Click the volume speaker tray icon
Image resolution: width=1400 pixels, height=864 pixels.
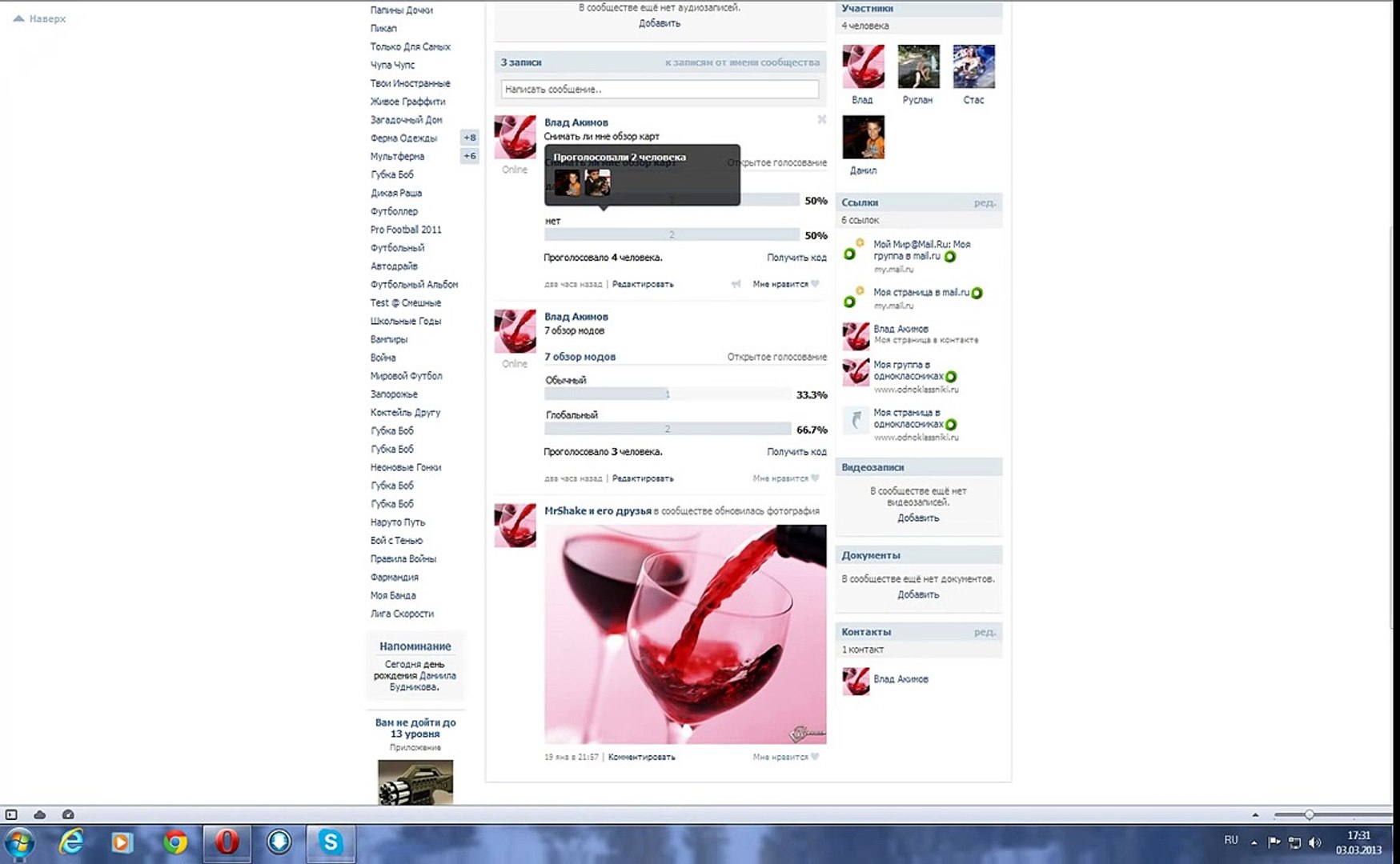tap(1314, 842)
